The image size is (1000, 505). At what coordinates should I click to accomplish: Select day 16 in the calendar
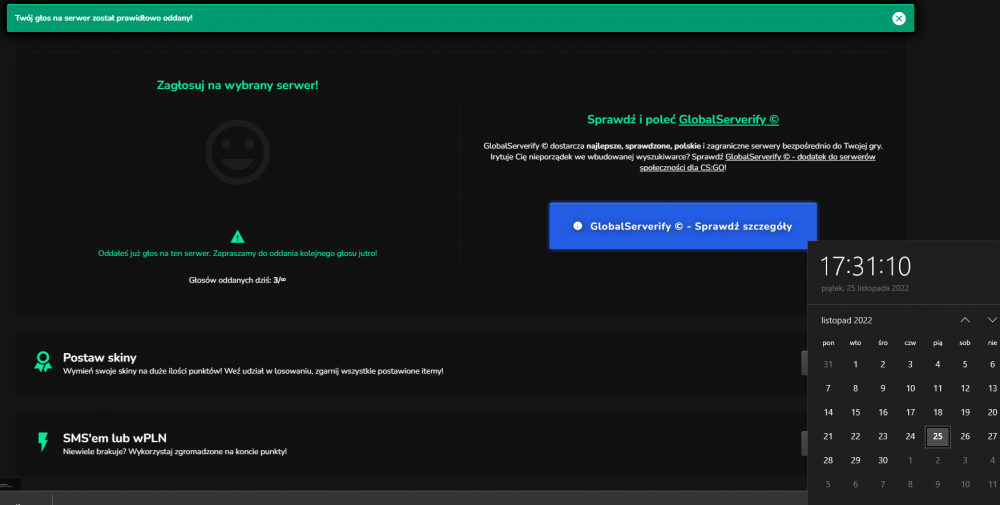pos(883,413)
